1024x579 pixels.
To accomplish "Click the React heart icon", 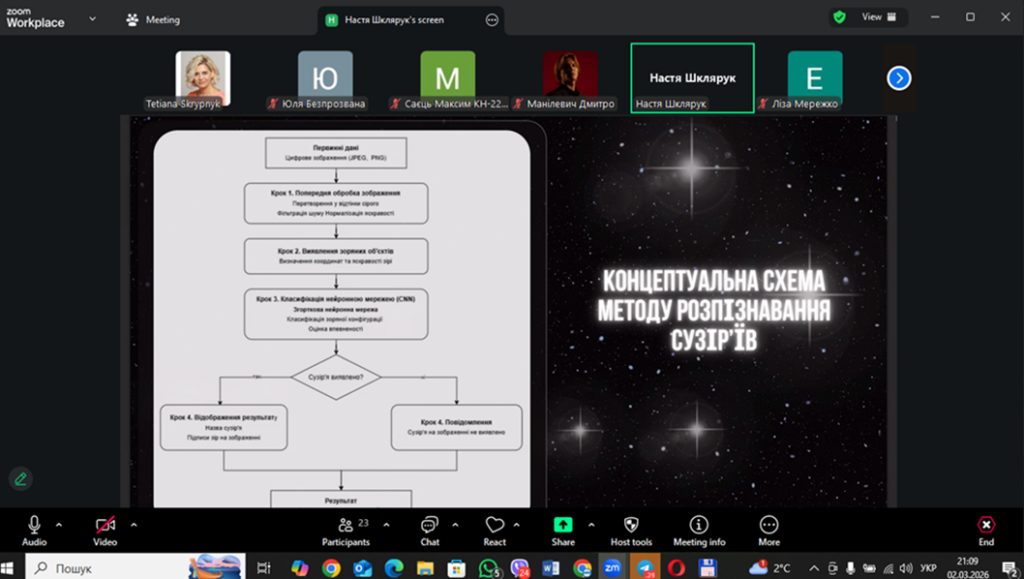I will pos(495,530).
